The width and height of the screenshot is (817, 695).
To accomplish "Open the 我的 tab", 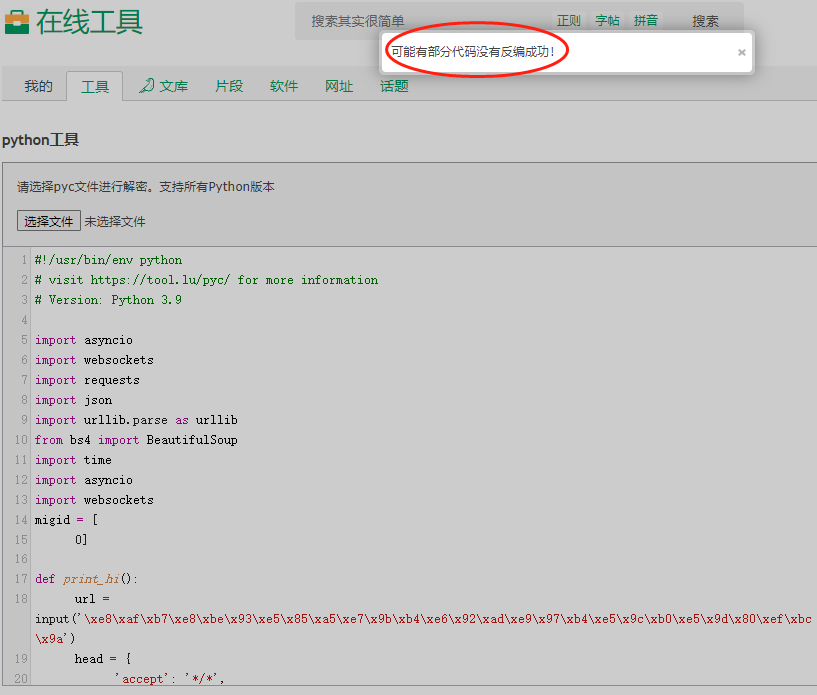I will 39,86.
